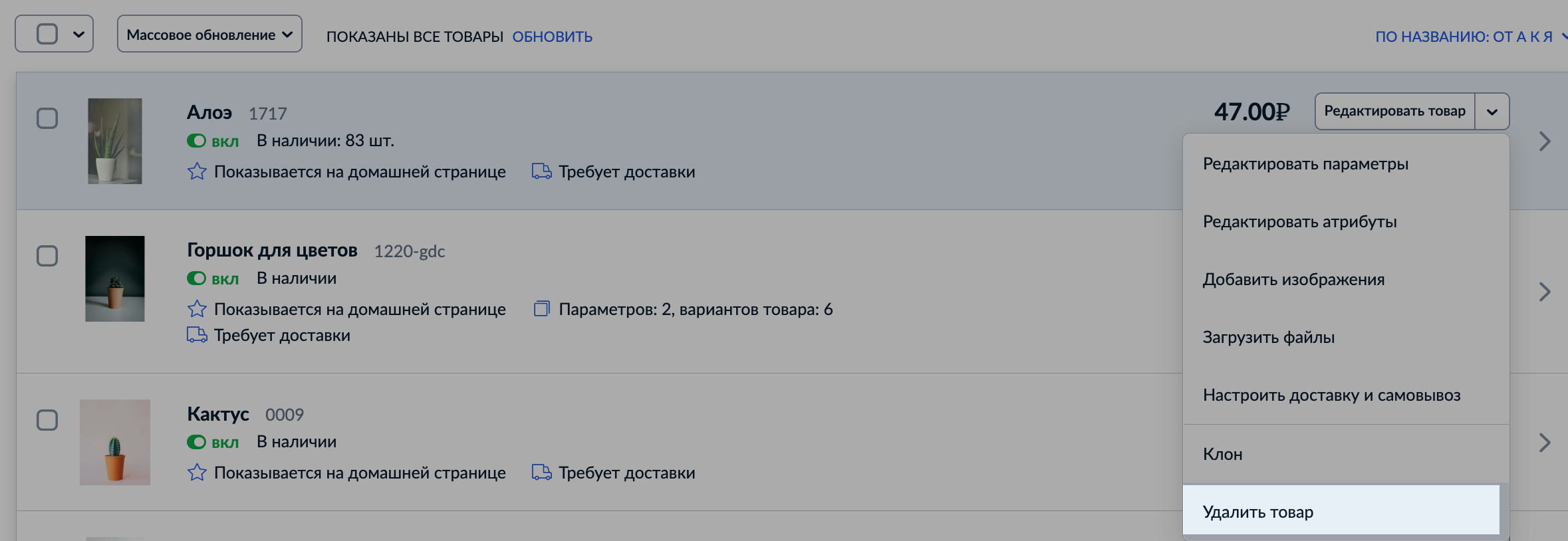Image resolution: width=1568 pixels, height=541 pixels.
Task: Click the star icon on Алоэ row
Action: [x=197, y=171]
